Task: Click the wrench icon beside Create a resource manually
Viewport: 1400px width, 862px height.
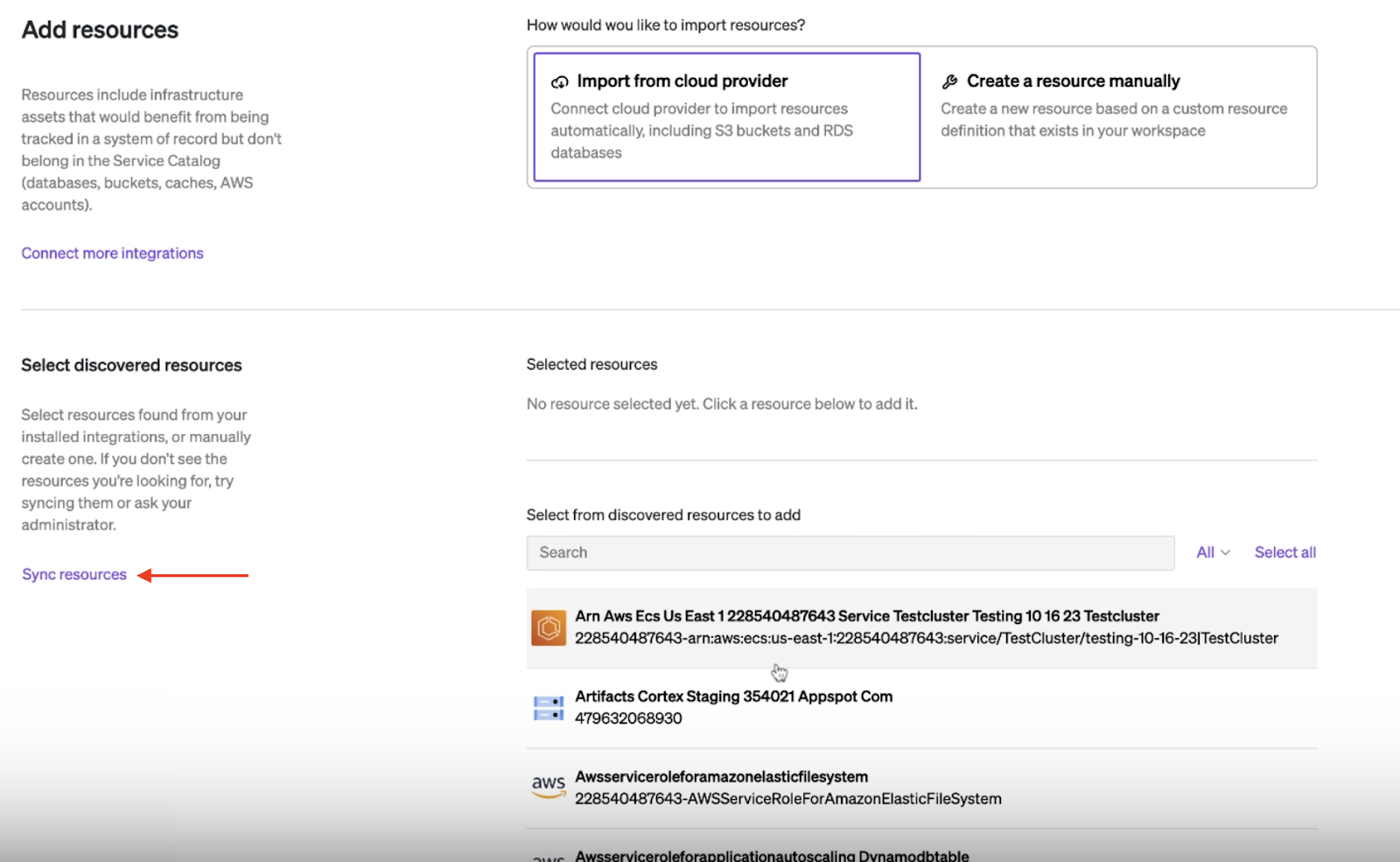Action: tap(949, 82)
